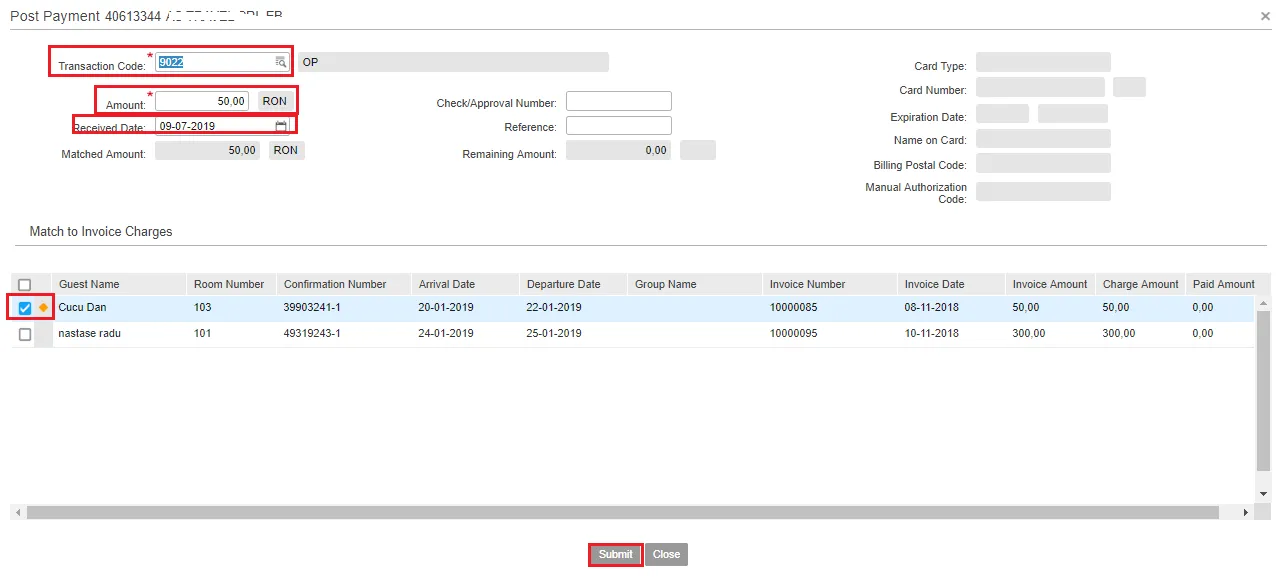Click arrival date 20-01-2019
This screenshot has width=1278, height=577.
446,308
